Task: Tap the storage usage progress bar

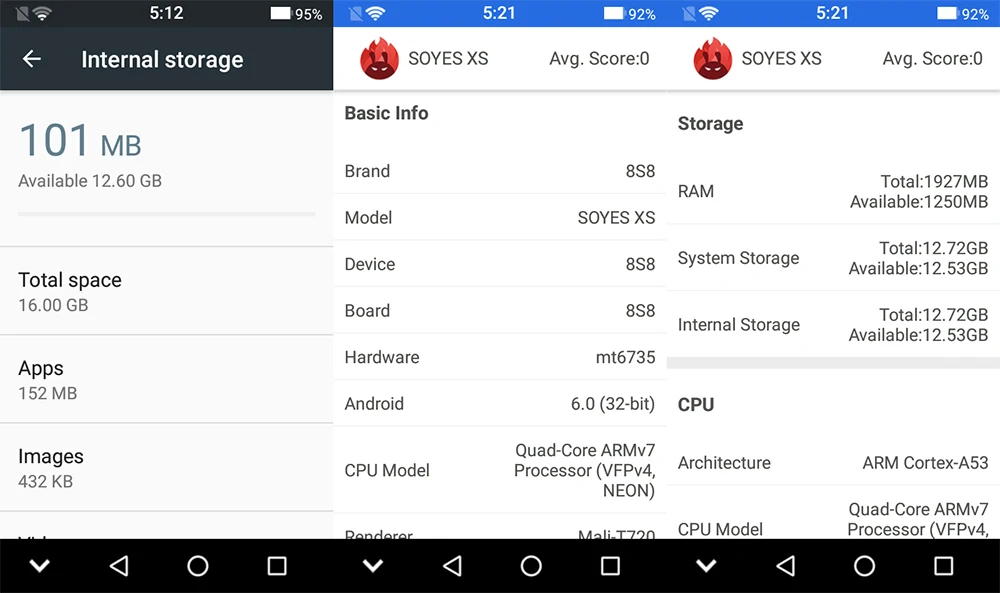Action: click(x=166, y=214)
